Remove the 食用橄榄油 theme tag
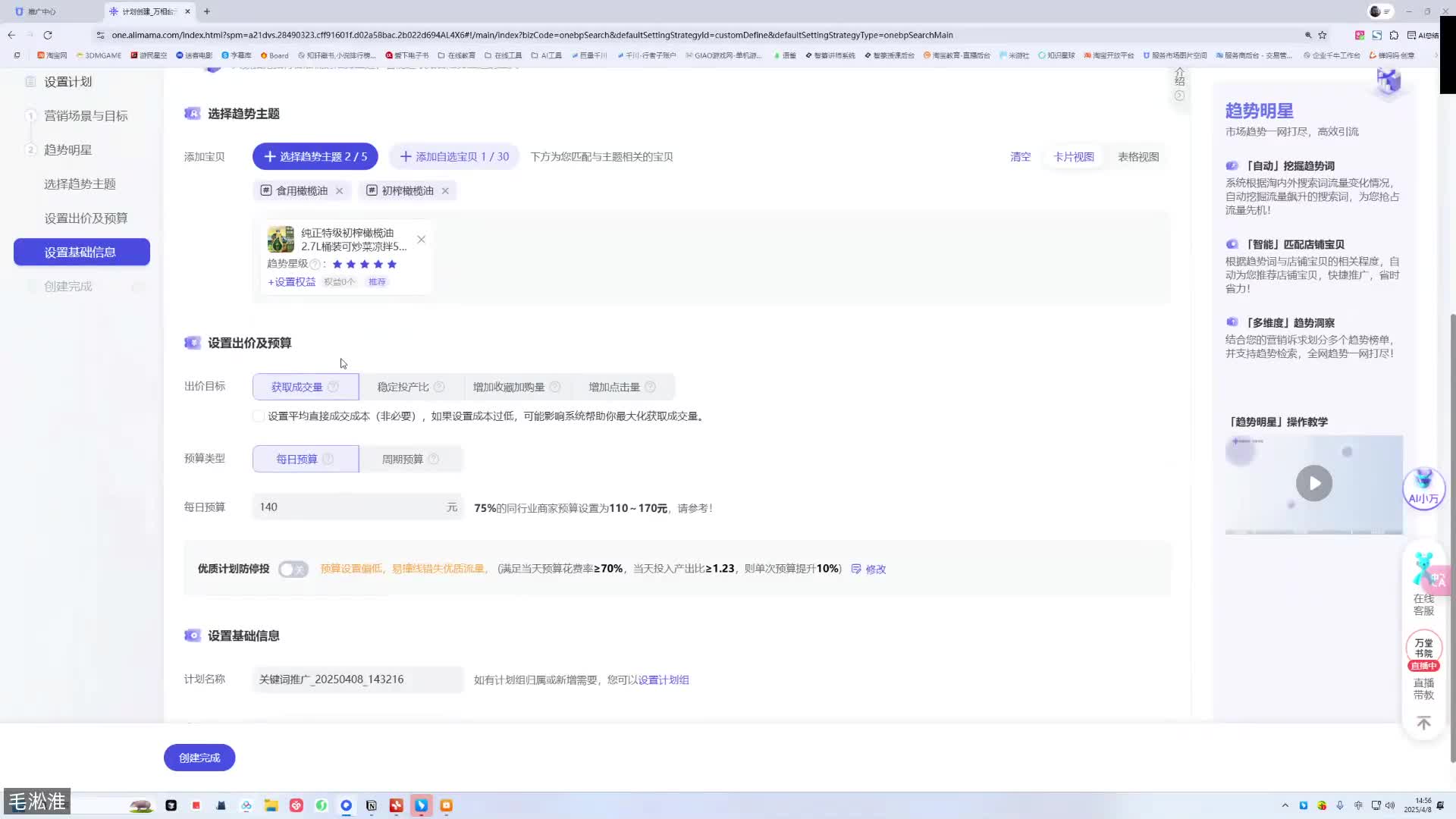 click(x=339, y=190)
